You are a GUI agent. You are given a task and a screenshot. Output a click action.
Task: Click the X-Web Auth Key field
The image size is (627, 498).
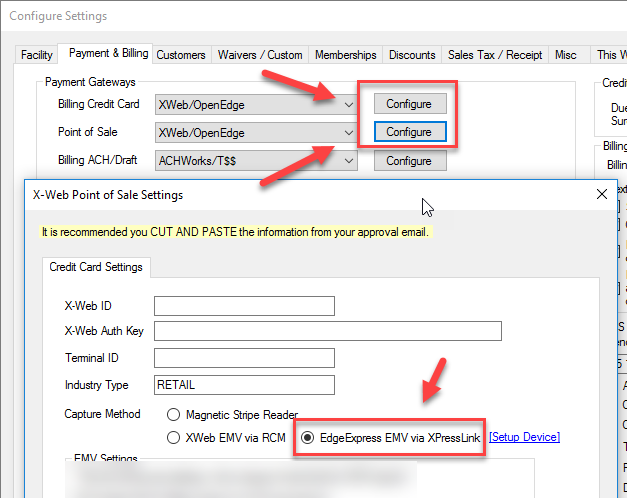pyautogui.click(x=328, y=331)
